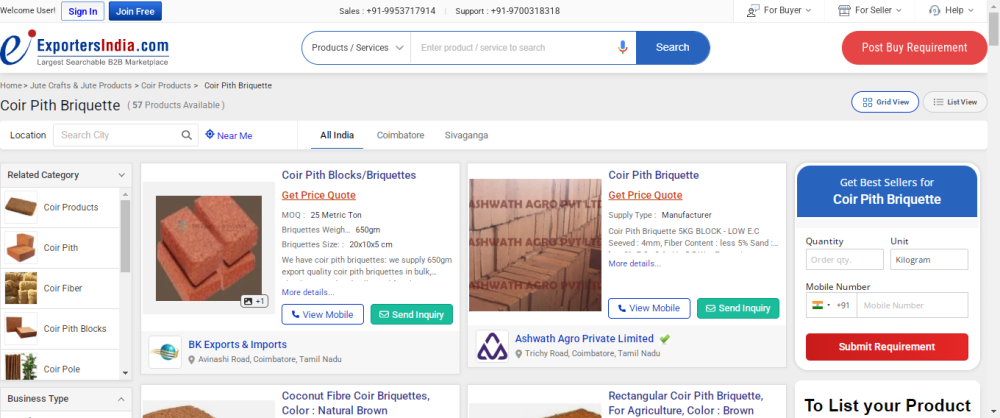This screenshot has height=418, width=1000.
Task: Click Get Price Quote under Coir Pith Briquette
Action: click(x=645, y=195)
